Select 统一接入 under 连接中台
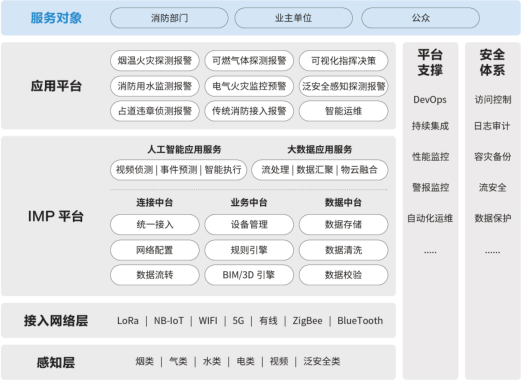523x381 pixels. point(155,225)
